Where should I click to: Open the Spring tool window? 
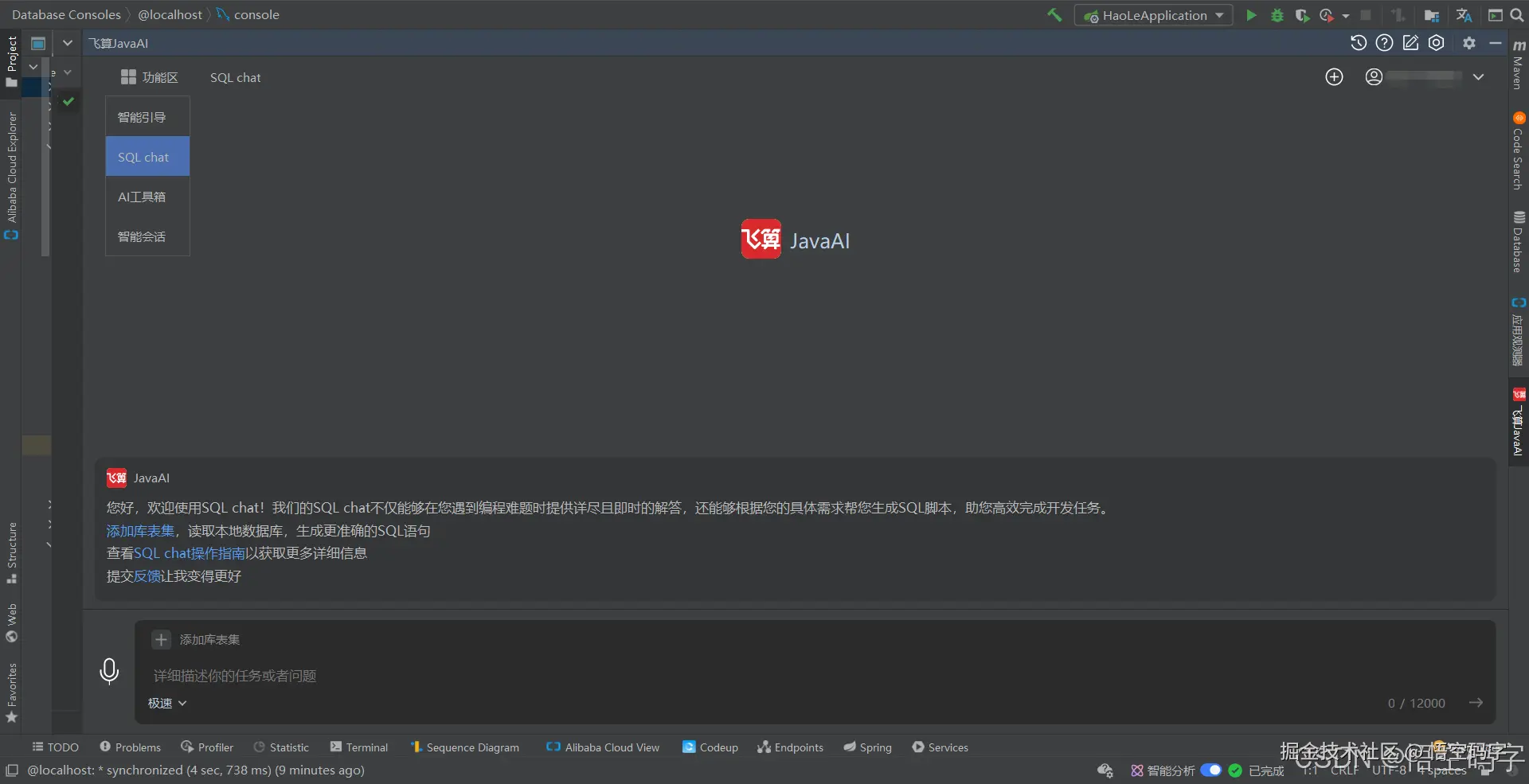[x=867, y=747]
